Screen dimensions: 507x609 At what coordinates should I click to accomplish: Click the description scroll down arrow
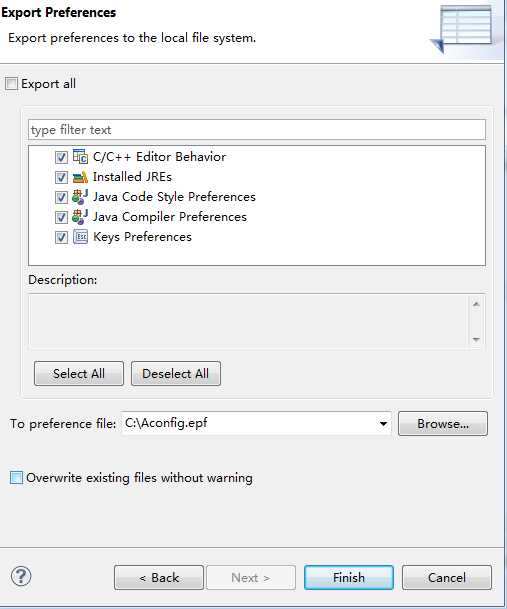[x=476, y=339]
